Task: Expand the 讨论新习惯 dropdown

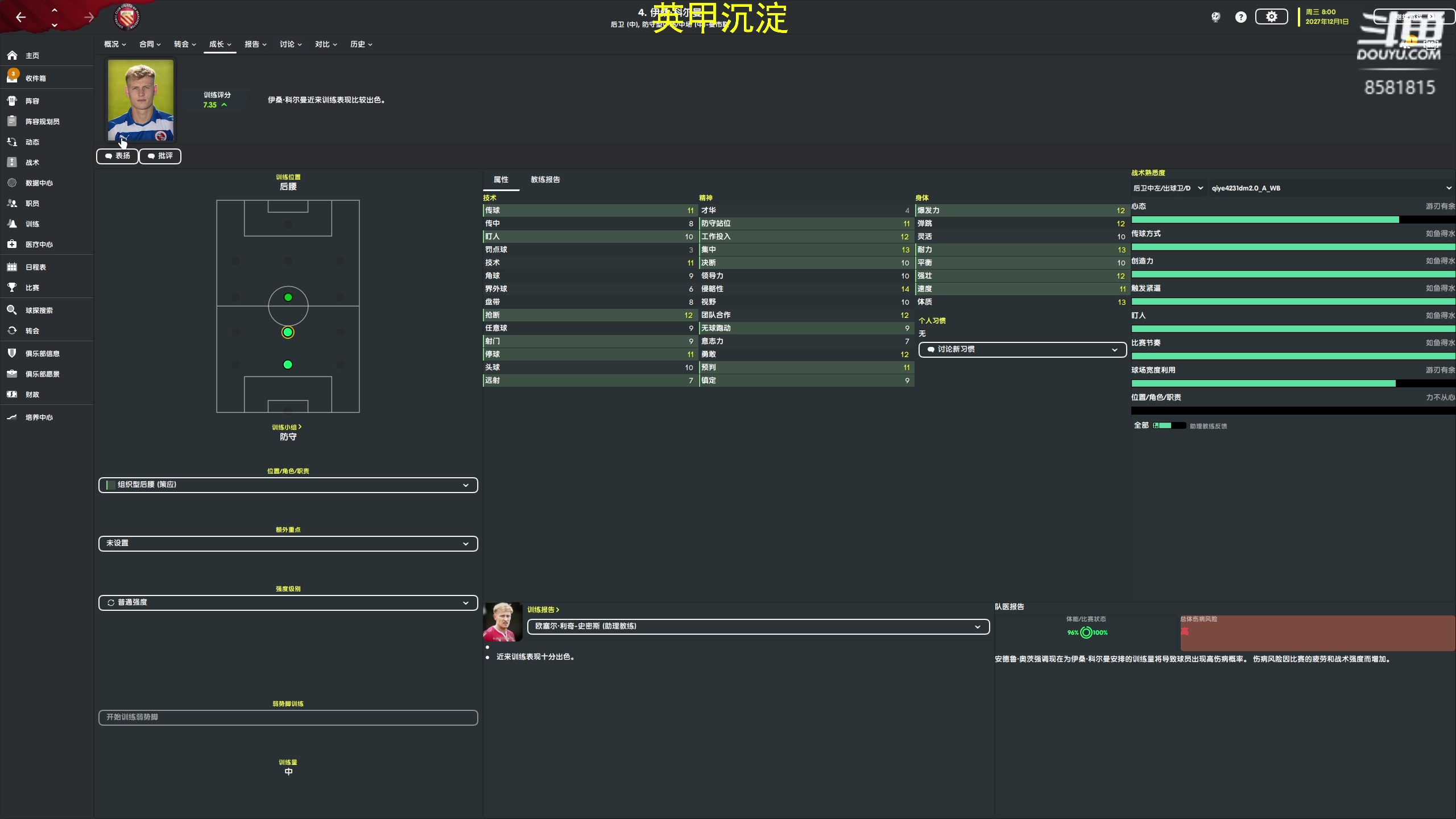Action: 1022,349
